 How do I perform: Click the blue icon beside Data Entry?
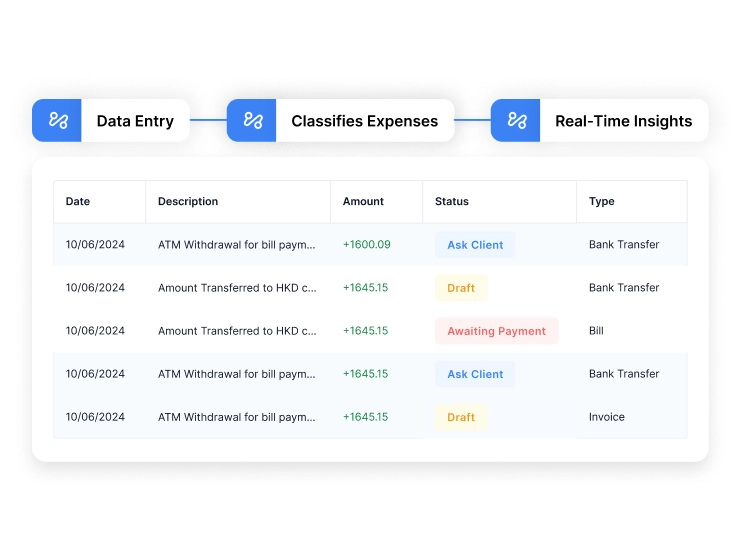click(57, 121)
